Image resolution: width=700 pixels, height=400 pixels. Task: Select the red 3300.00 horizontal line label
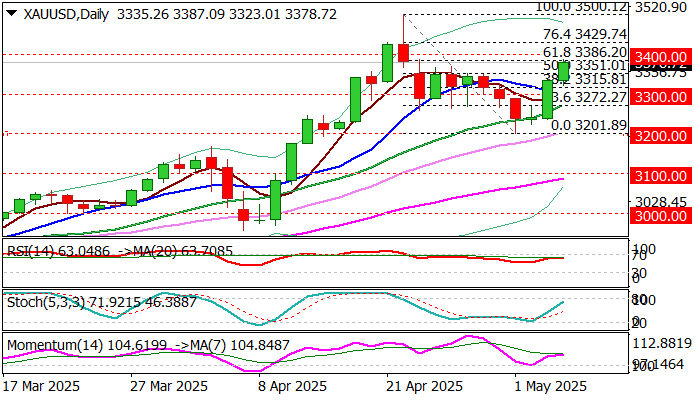pos(661,97)
